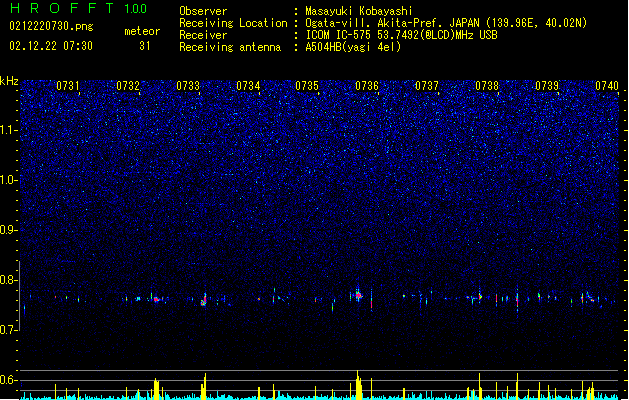This screenshot has height=400, width=629.
Task: Click the 'meteor' label
Action: coord(142,31)
